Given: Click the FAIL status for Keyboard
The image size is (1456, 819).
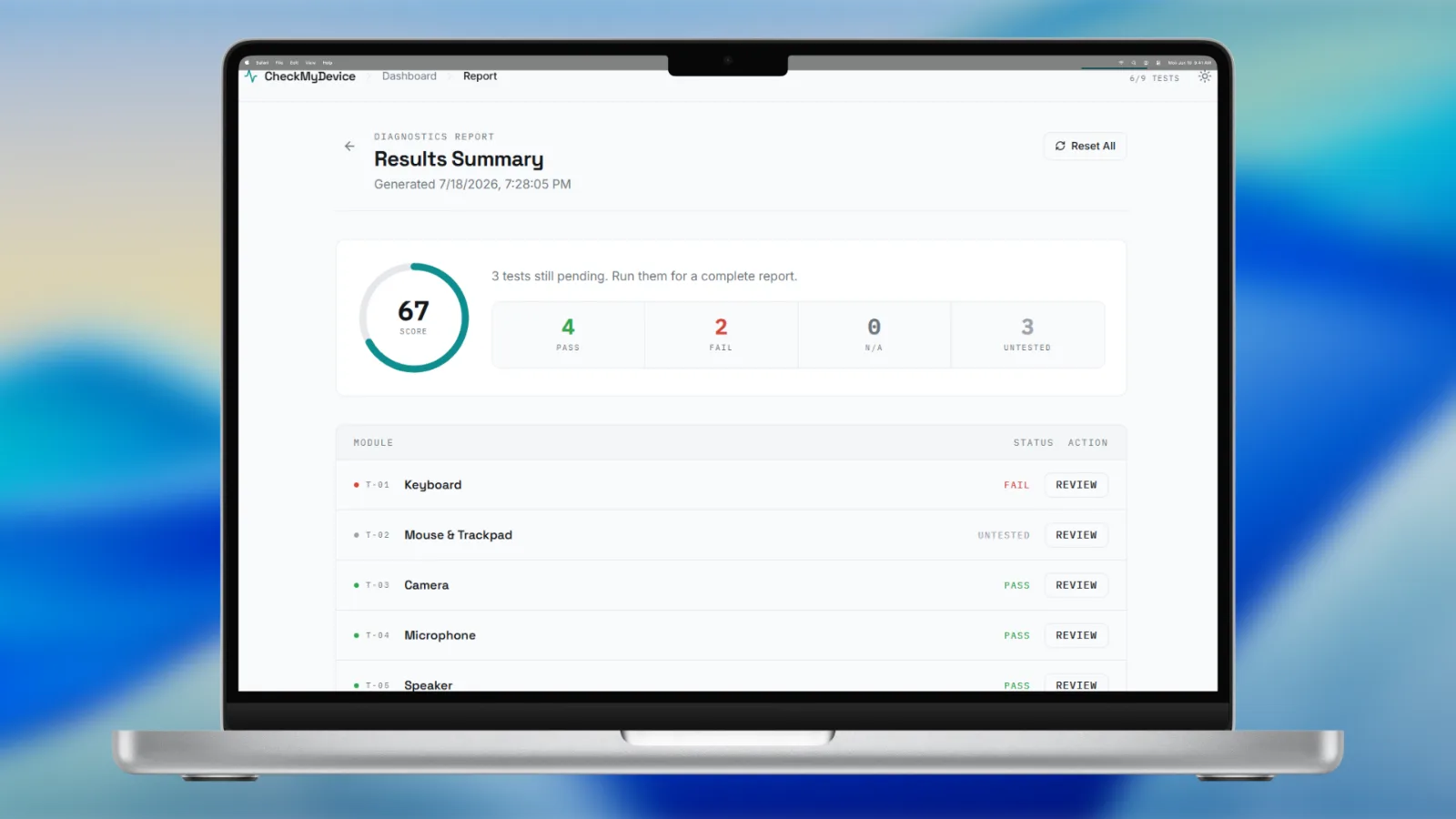Looking at the screenshot, I should click(1016, 485).
